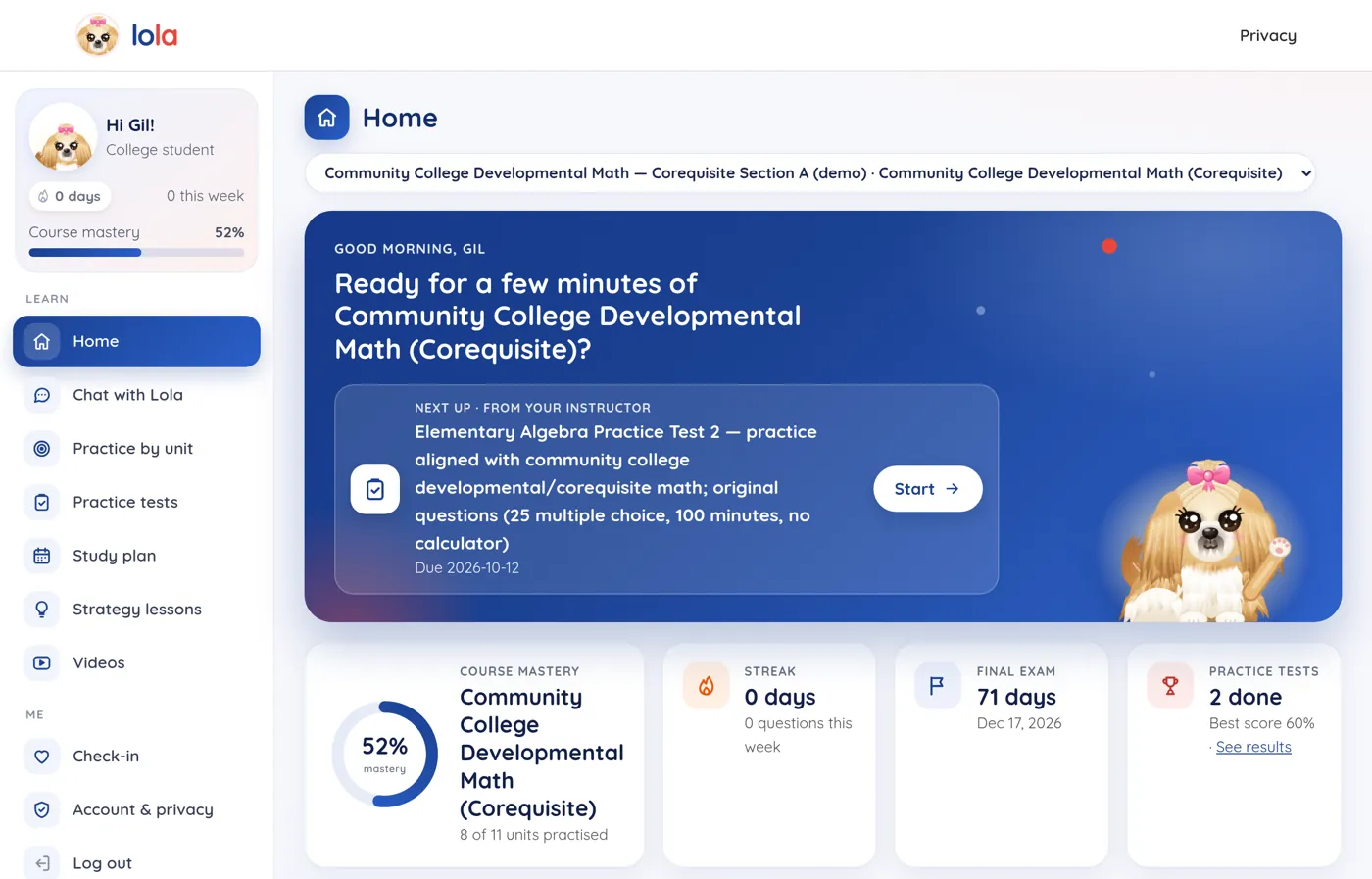The height and width of the screenshot is (879, 1372).
Task: Click the target icon for Practice by unit
Action: point(42,449)
